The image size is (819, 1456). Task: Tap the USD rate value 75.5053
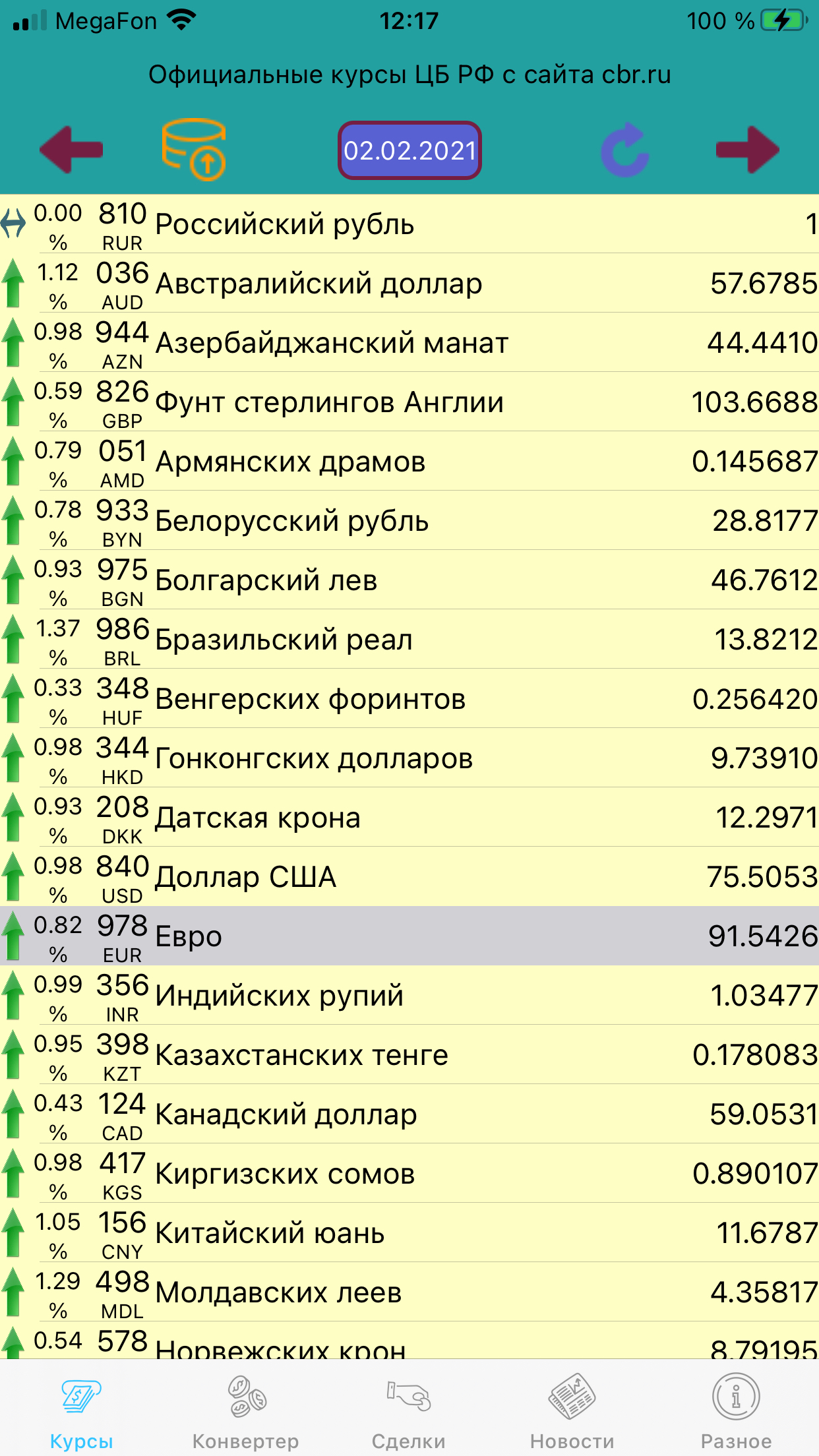[x=762, y=877]
